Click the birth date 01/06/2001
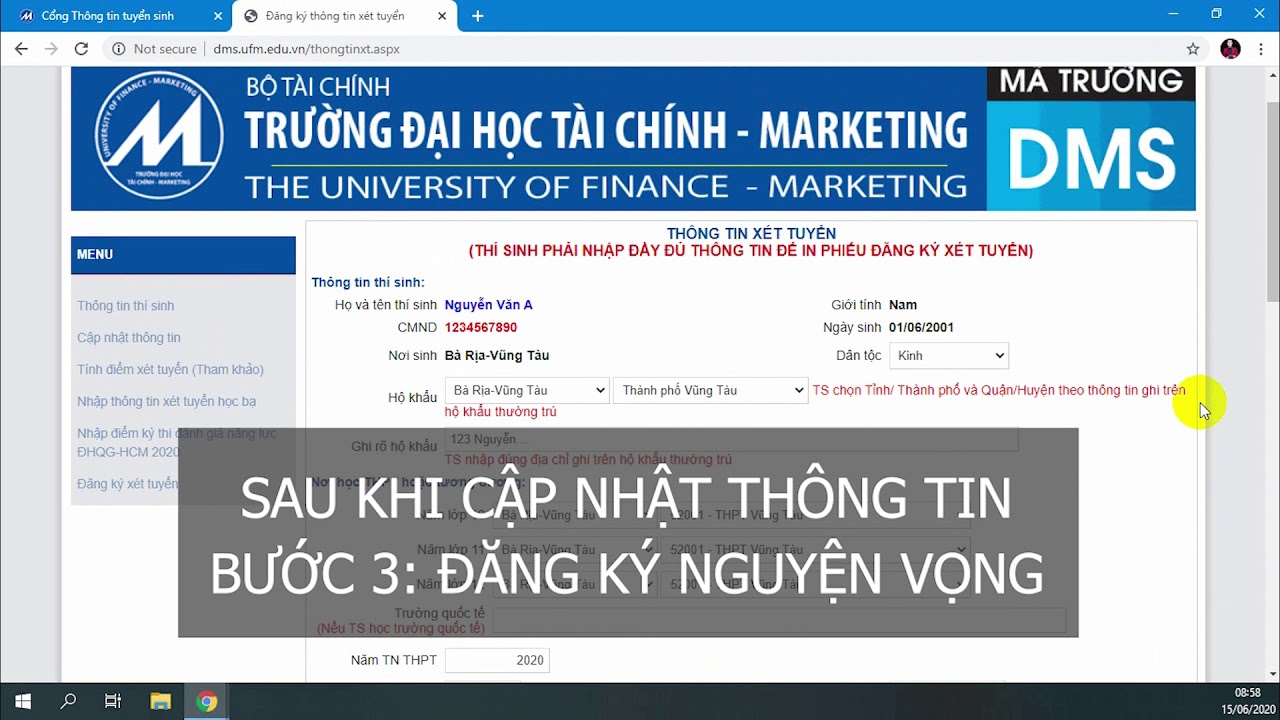 click(921, 328)
